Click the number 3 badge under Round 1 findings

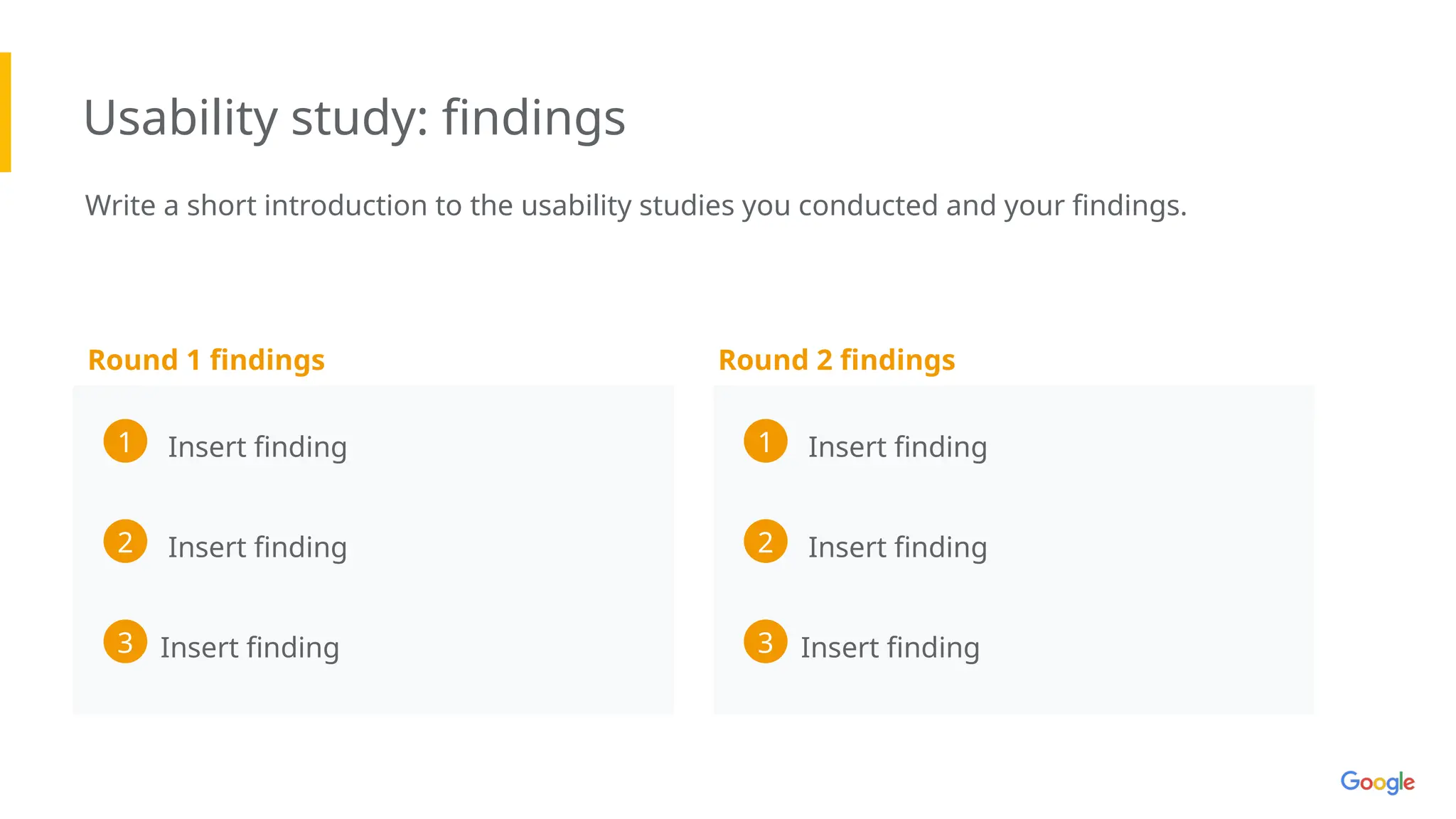(x=125, y=642)
